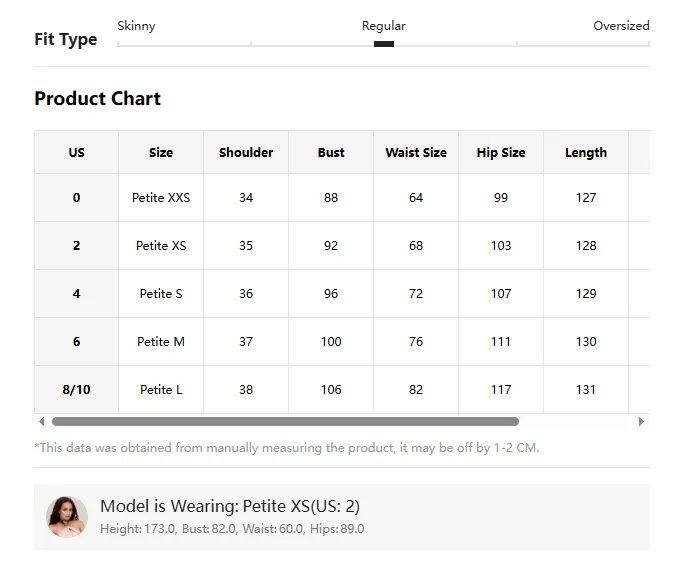Image resolution: width=680 pixels, height=567 pixels.
Task: Click shoulder value 36 for Petite S
Action: [x=246, y=294]
